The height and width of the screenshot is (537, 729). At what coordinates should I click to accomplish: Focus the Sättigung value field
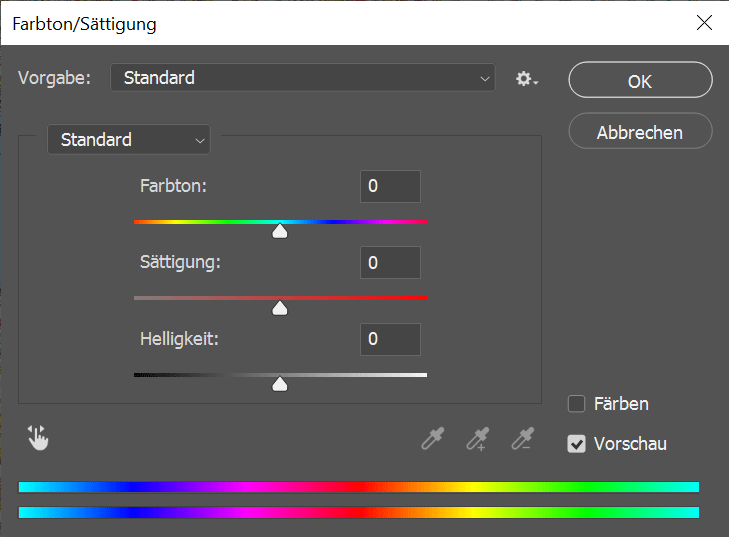point(391,263)
